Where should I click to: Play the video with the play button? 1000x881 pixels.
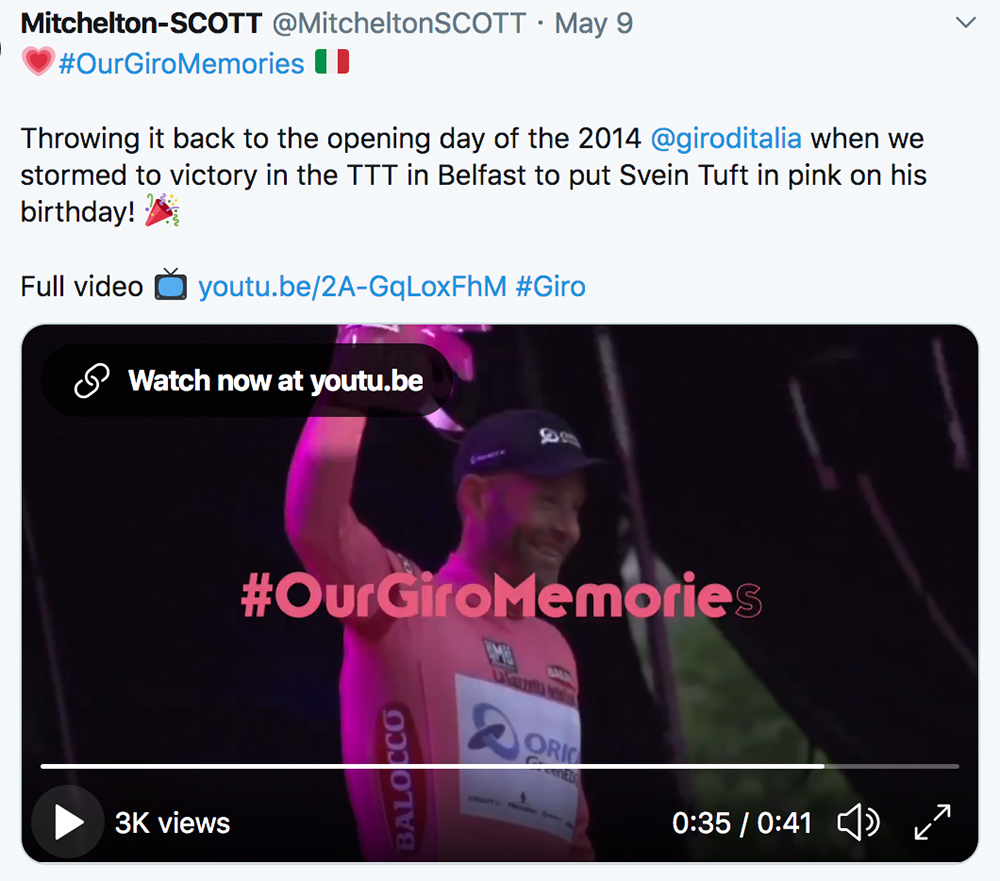click(68, 822)
